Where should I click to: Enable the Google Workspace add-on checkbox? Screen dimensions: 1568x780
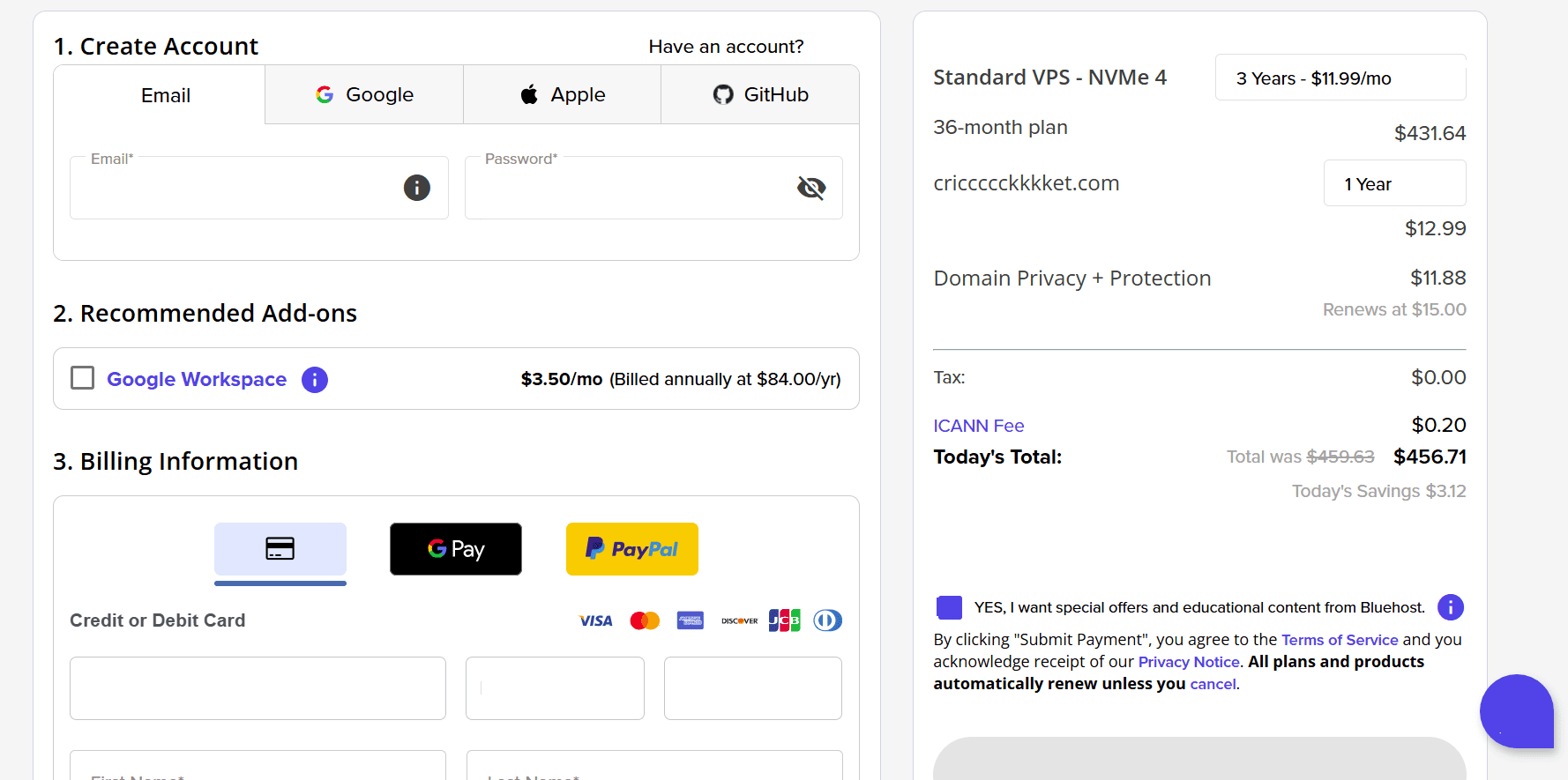[83, 378]
